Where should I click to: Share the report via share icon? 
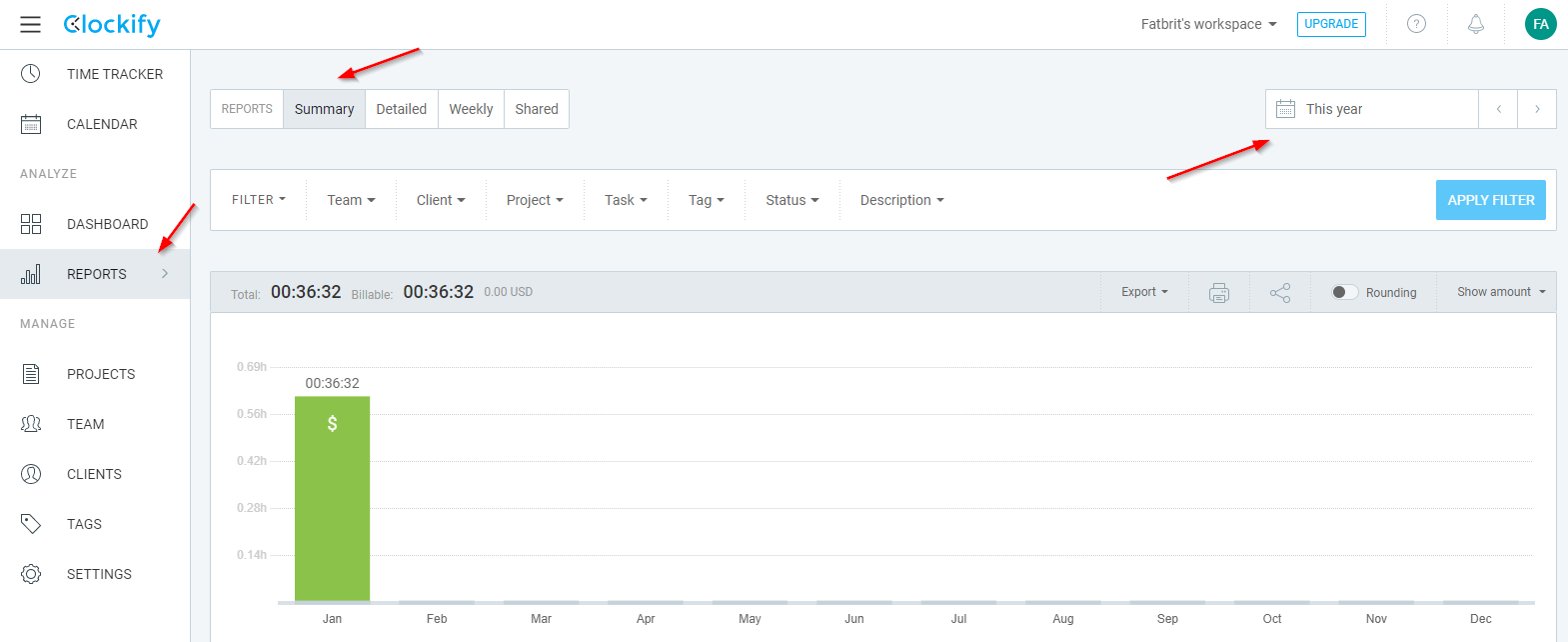1280,293
